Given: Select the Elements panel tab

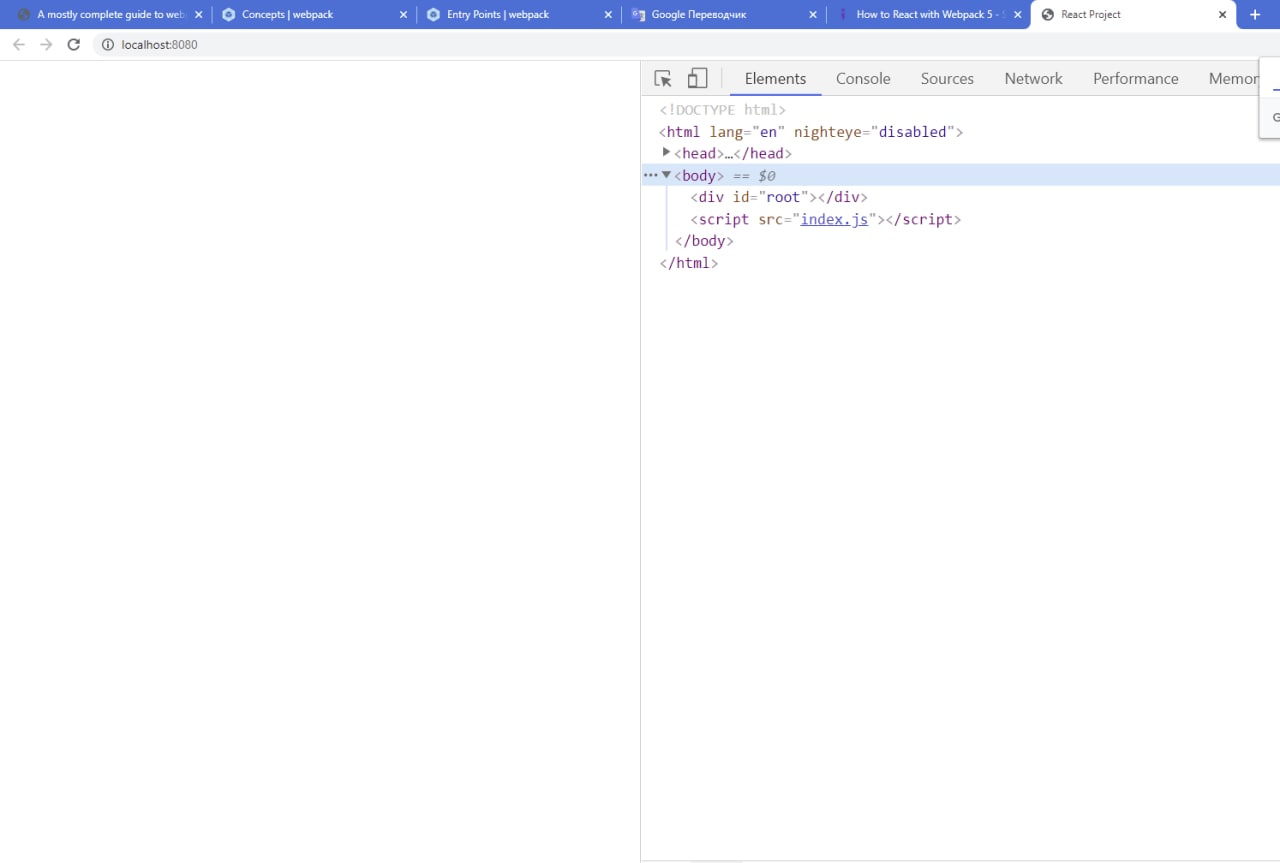Looking at the screenshot, I should click(775, 79).
